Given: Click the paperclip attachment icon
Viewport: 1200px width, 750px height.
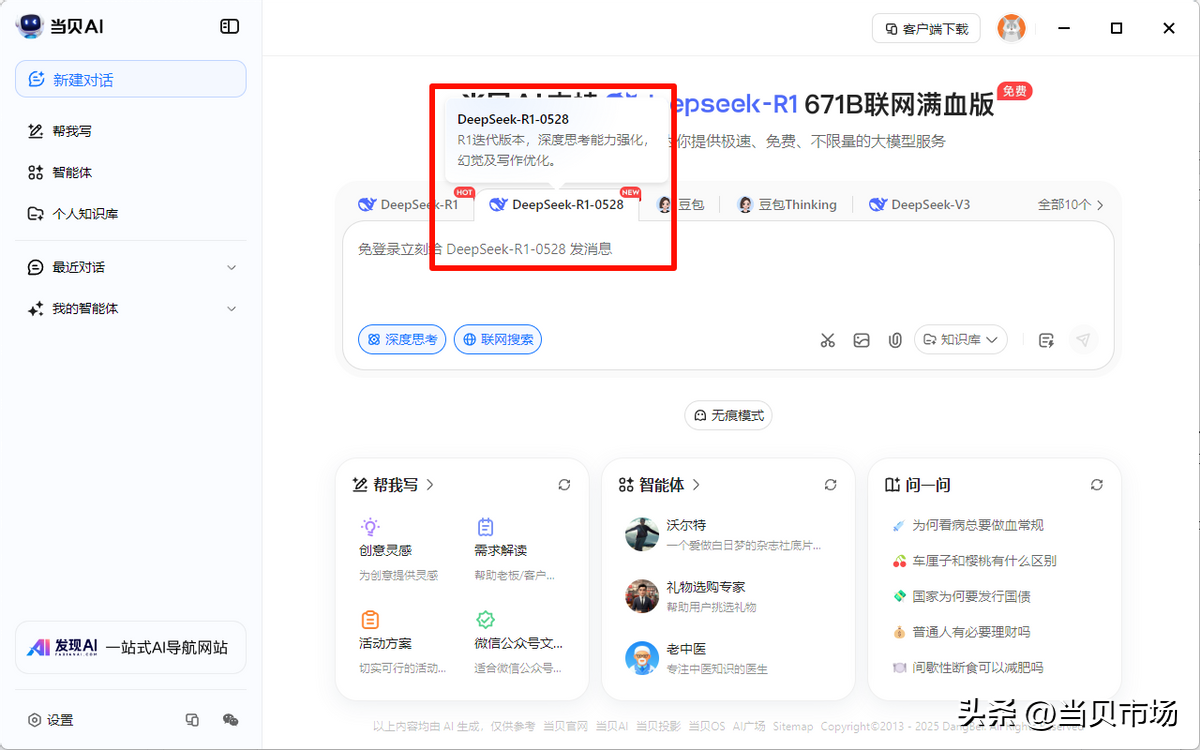Looking at the screenshot, I should click(x=895, y=340).
